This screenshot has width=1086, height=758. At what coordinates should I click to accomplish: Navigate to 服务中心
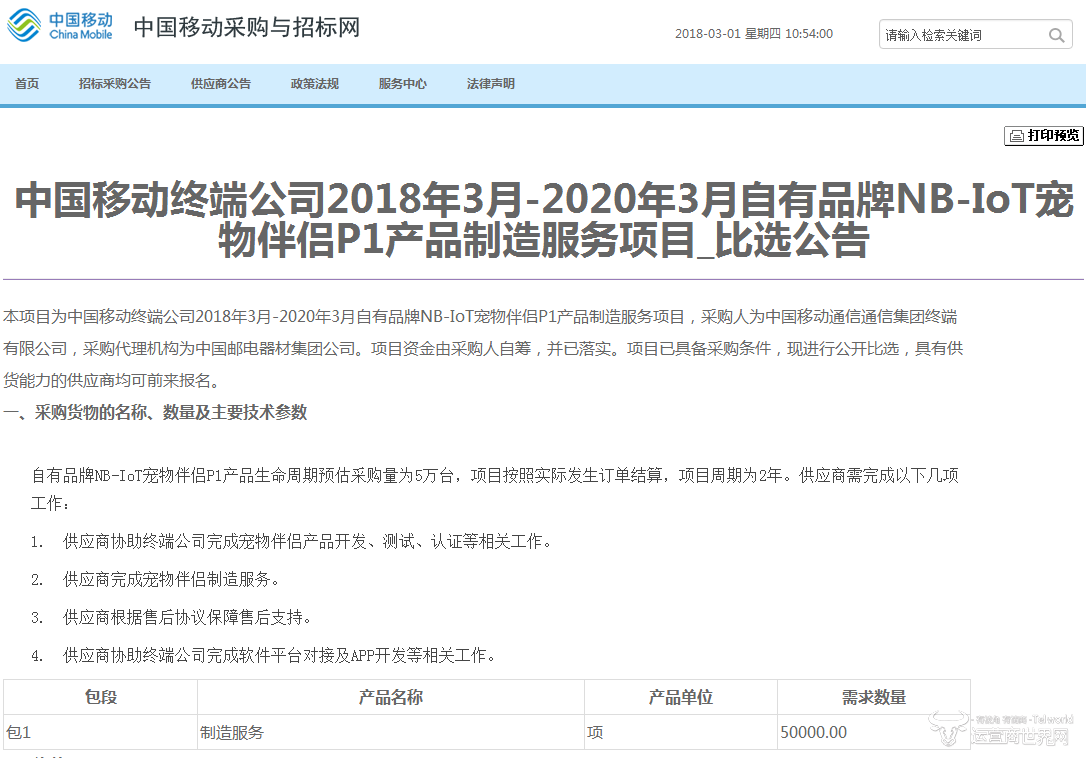(x=403, y=84)
